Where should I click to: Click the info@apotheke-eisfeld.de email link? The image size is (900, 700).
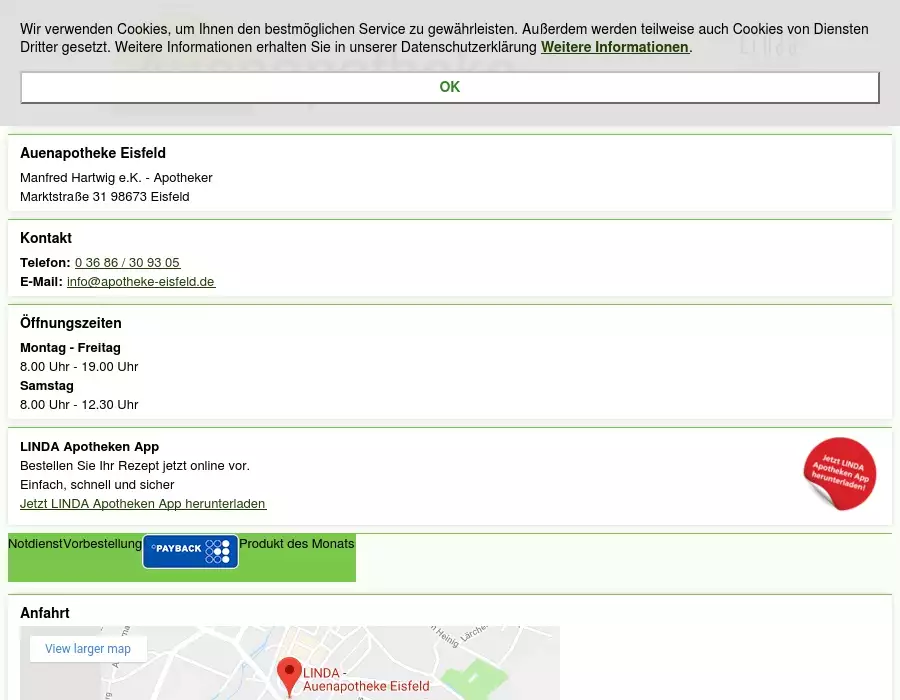(x=141, y=282)
